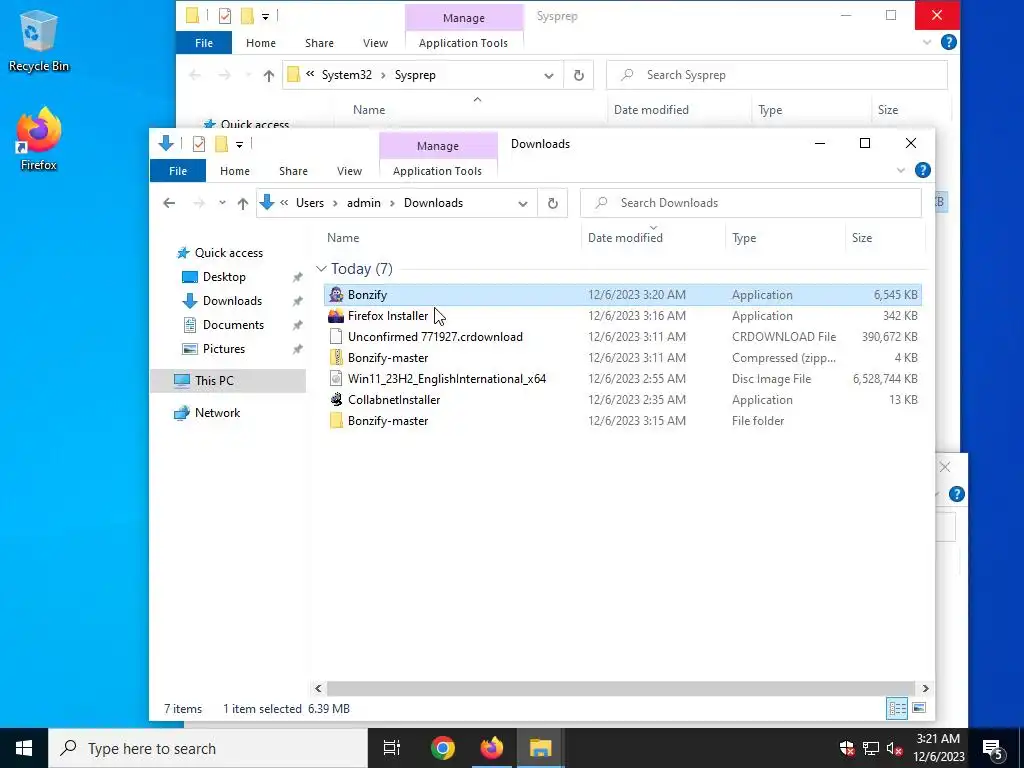This screenshot has height=768, width=1024.
Task: Sort by the Name column header
Action: [343, 238]
